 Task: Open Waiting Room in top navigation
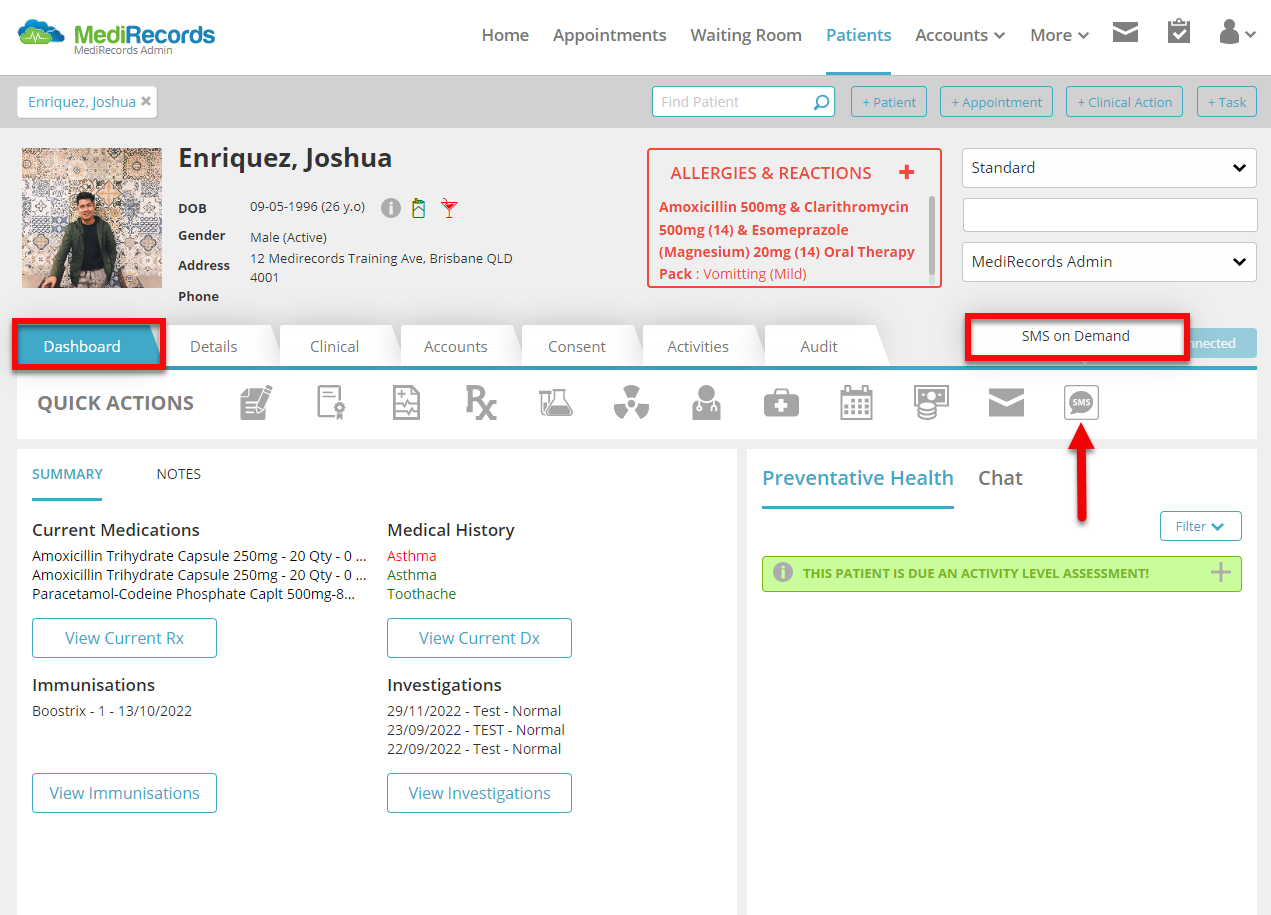pos(746,35)
